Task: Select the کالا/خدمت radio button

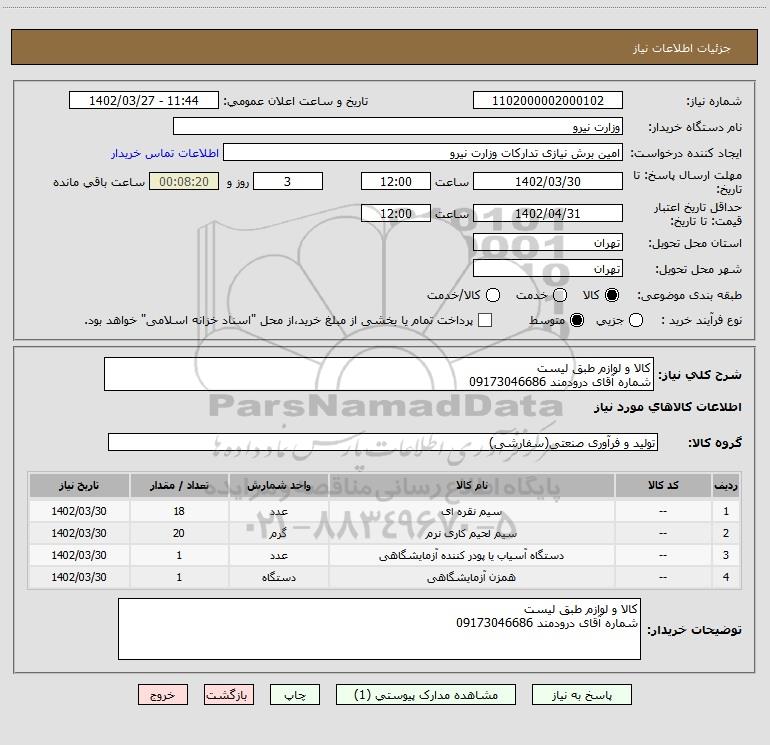Action: point(493,295)
